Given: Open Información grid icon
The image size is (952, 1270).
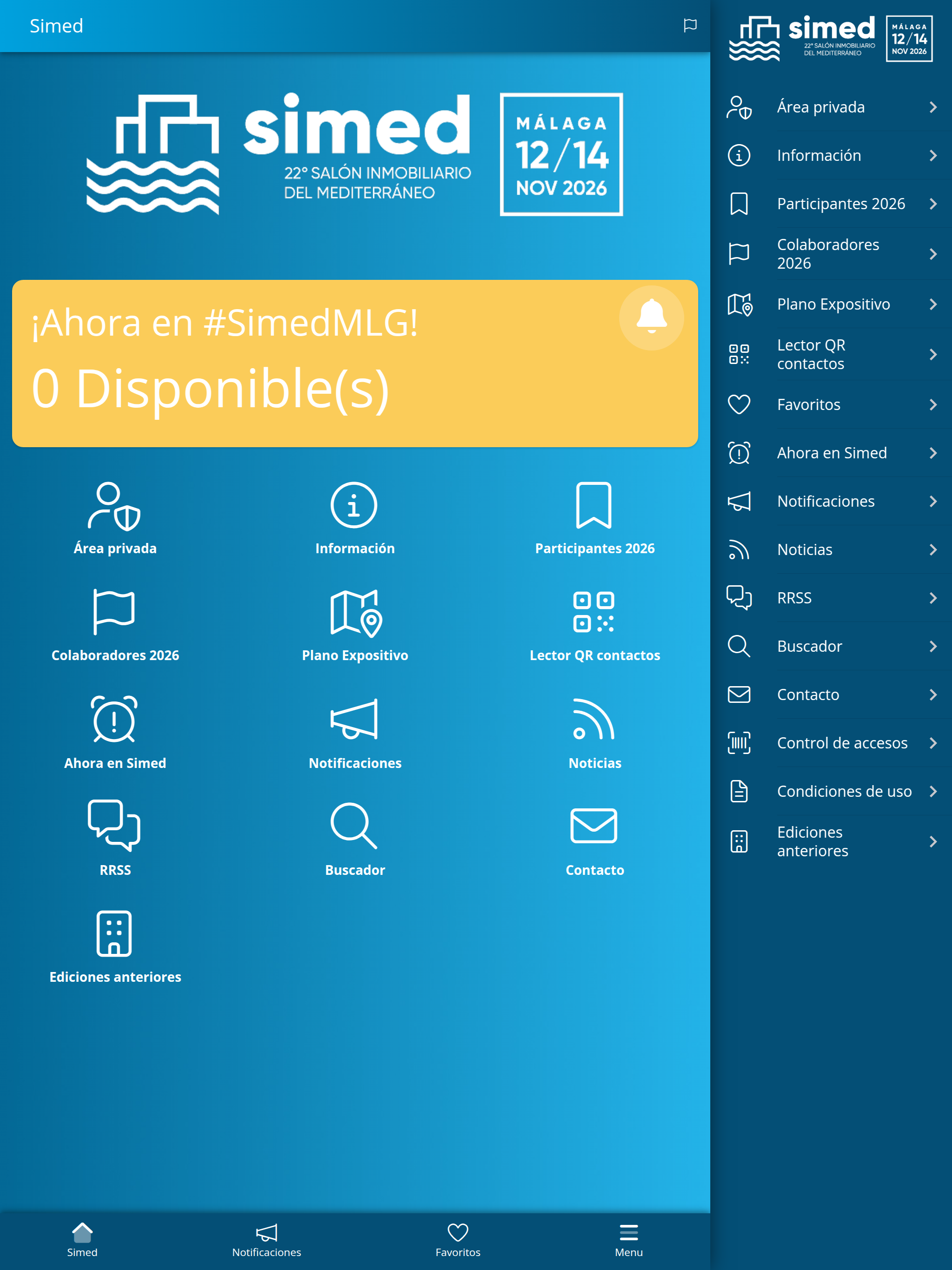Looking at the screenshot, I should pyautogui.click(x=354, y=505).
